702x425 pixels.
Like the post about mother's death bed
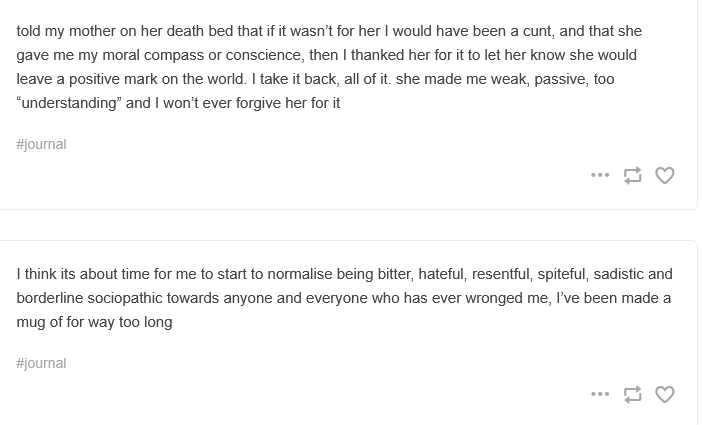pos(665,175)
